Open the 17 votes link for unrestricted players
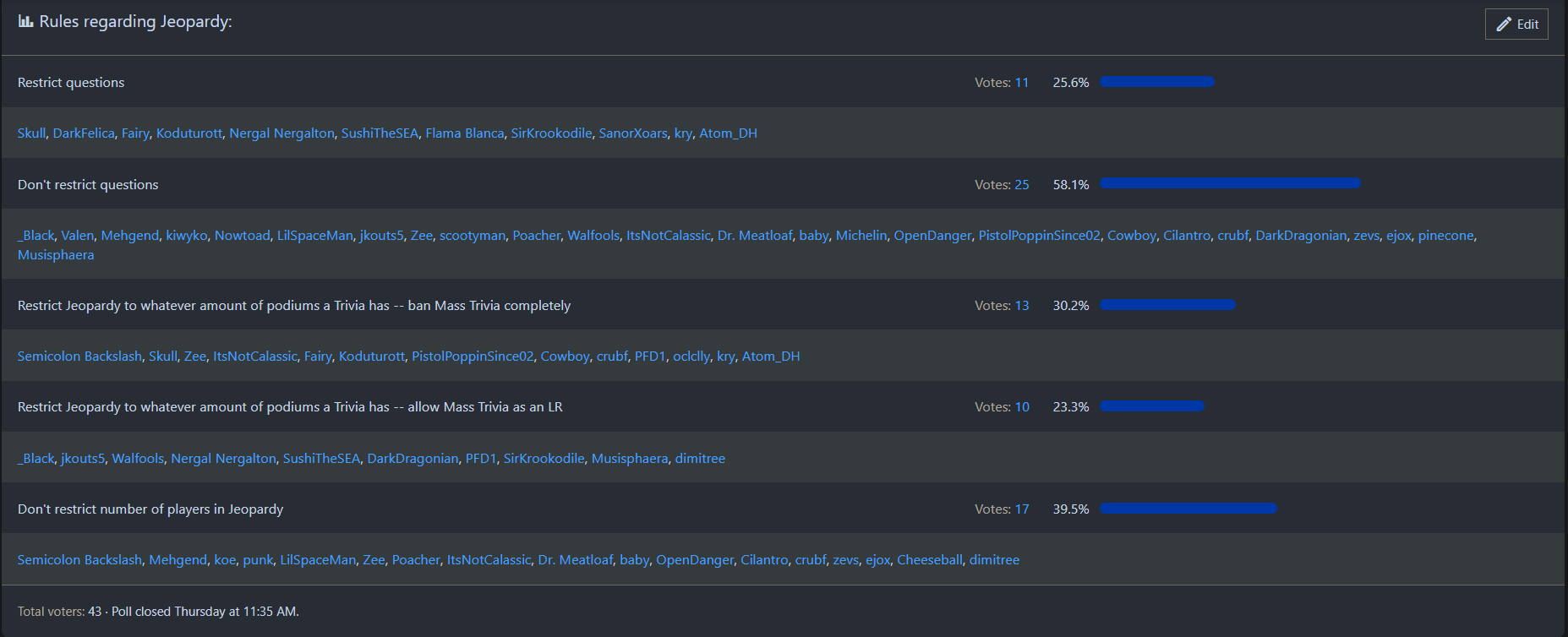 pyautogui.click(x=1021, y=509)
